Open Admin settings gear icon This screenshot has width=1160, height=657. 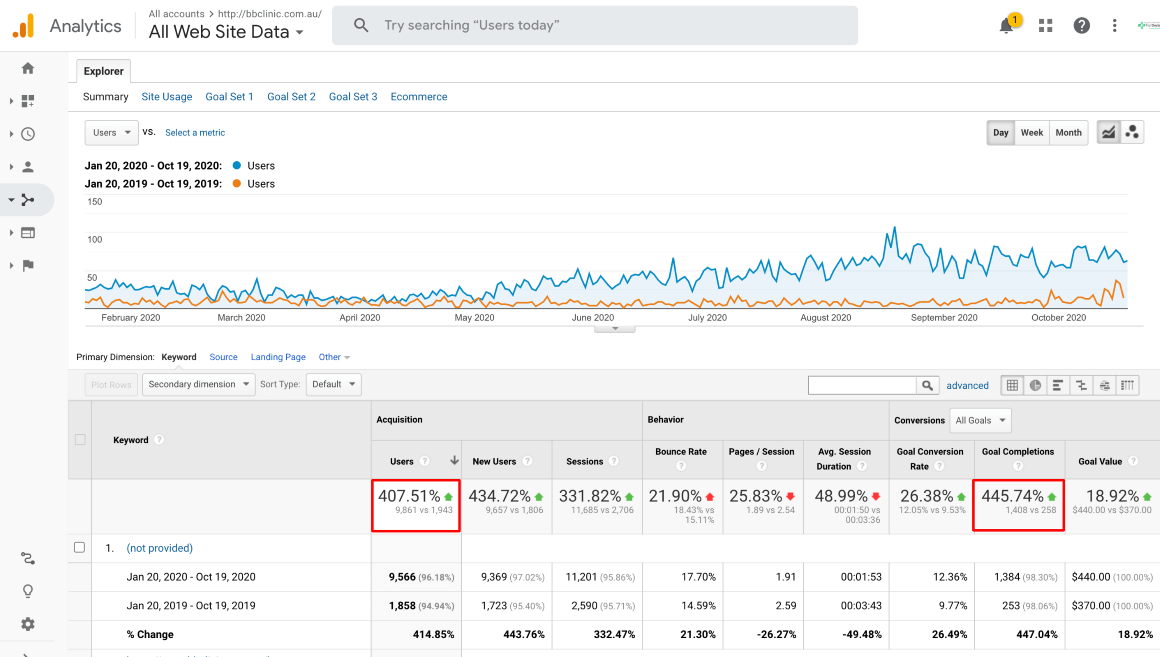(28, 624)
